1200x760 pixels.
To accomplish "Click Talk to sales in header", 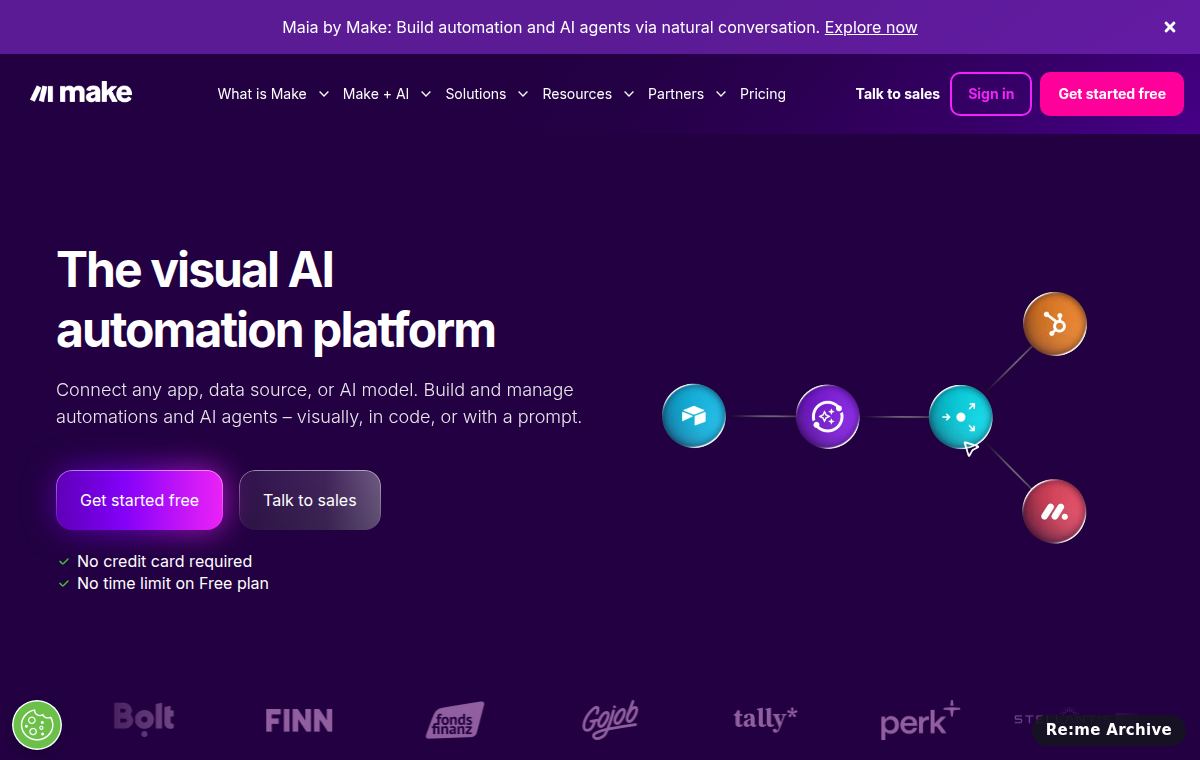I will (x=898, y=94).
